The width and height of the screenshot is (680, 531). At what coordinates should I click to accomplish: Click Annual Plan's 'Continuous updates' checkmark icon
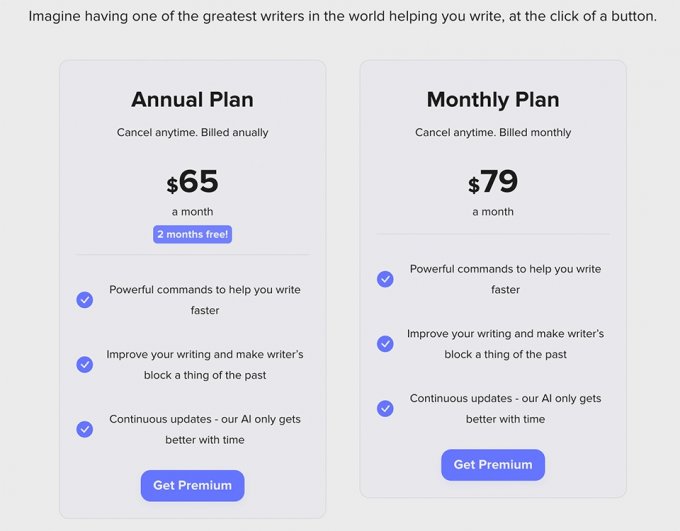85,429
